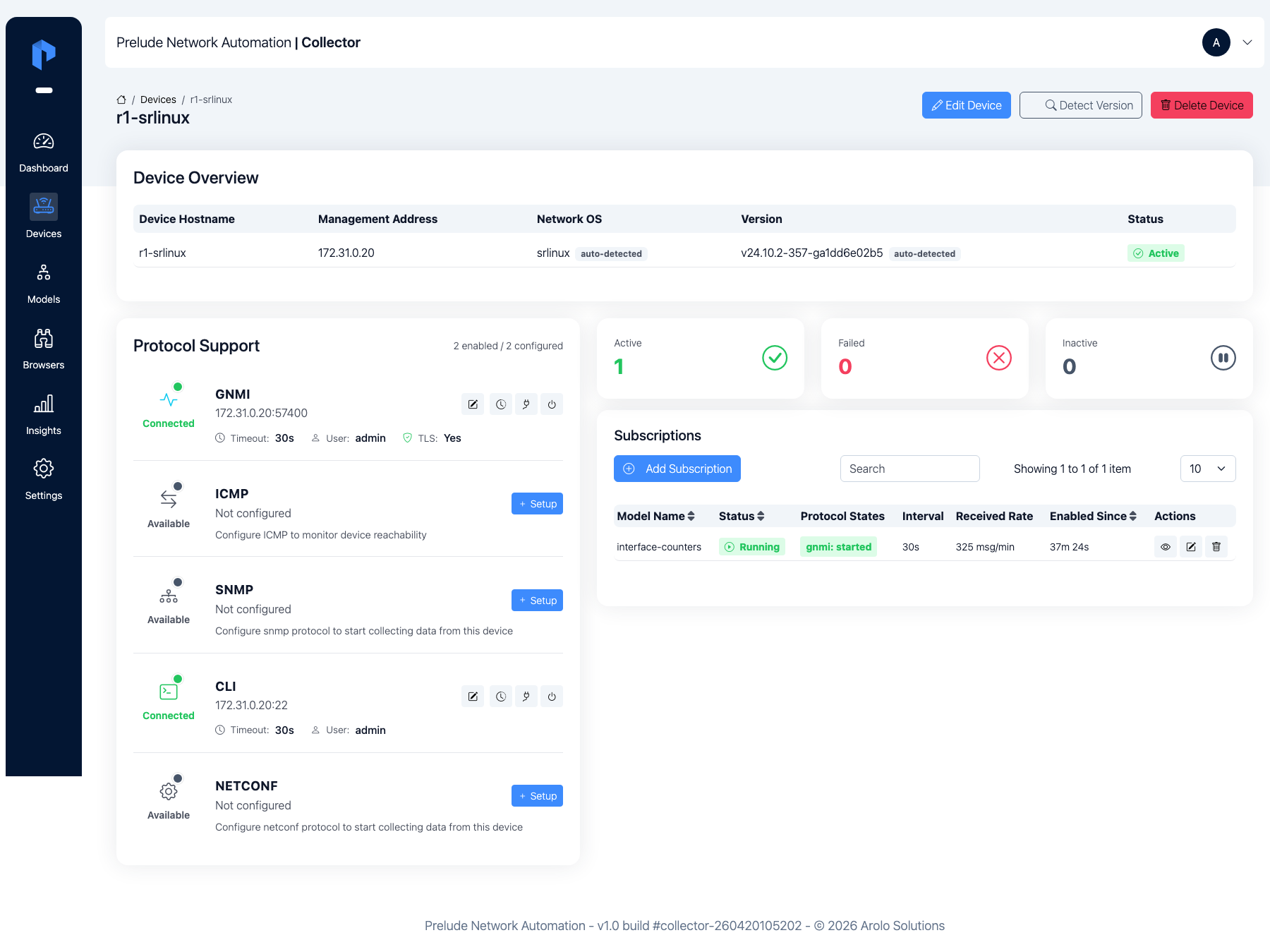Click the auto-detected badge next to srlinux
Image resolution: width=1270 pixels, height=952 pixels.
(611, 253)
